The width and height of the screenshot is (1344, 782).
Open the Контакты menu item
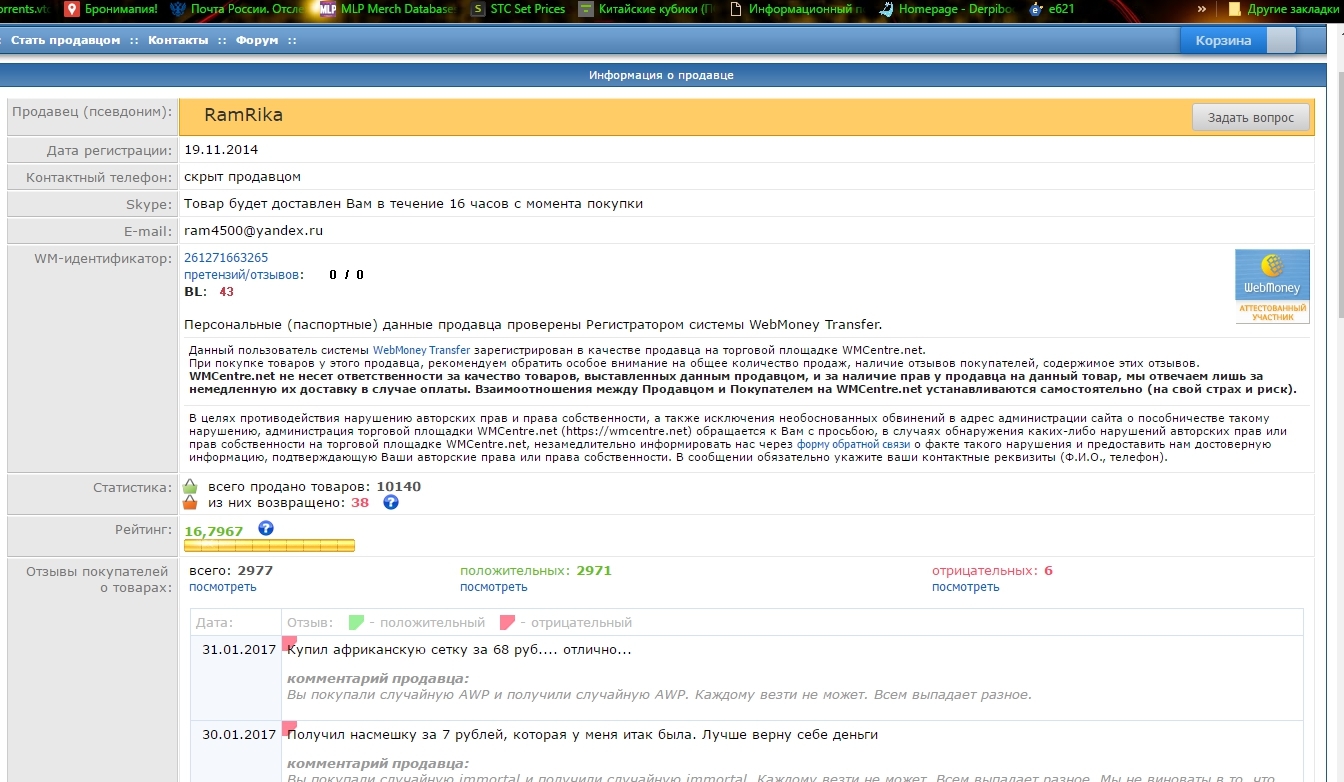(x=178, y=40)
